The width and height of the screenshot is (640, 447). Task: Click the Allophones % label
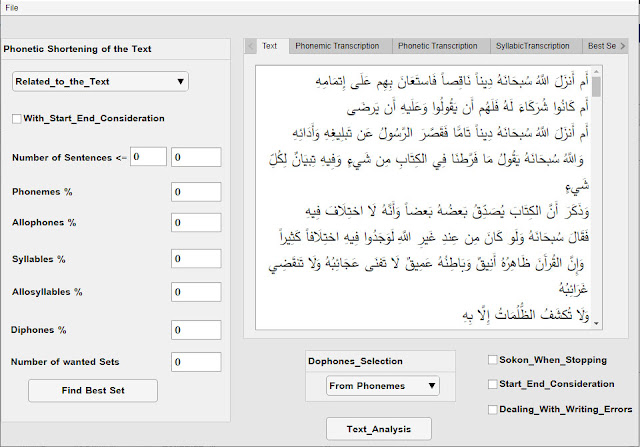(x=44, y=222)
